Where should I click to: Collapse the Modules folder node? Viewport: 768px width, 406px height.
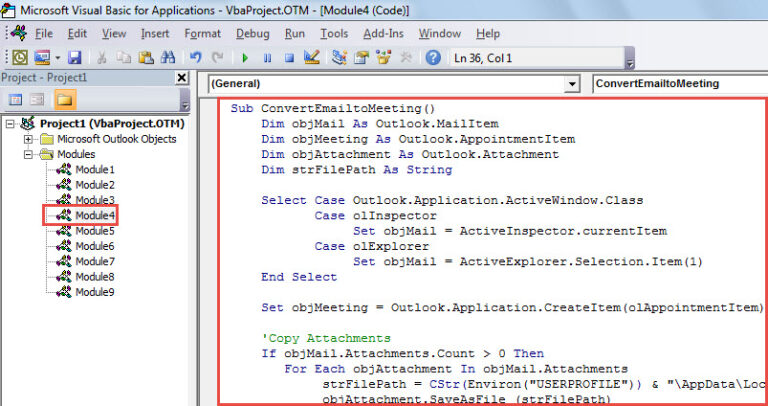[x=29, y=154]
